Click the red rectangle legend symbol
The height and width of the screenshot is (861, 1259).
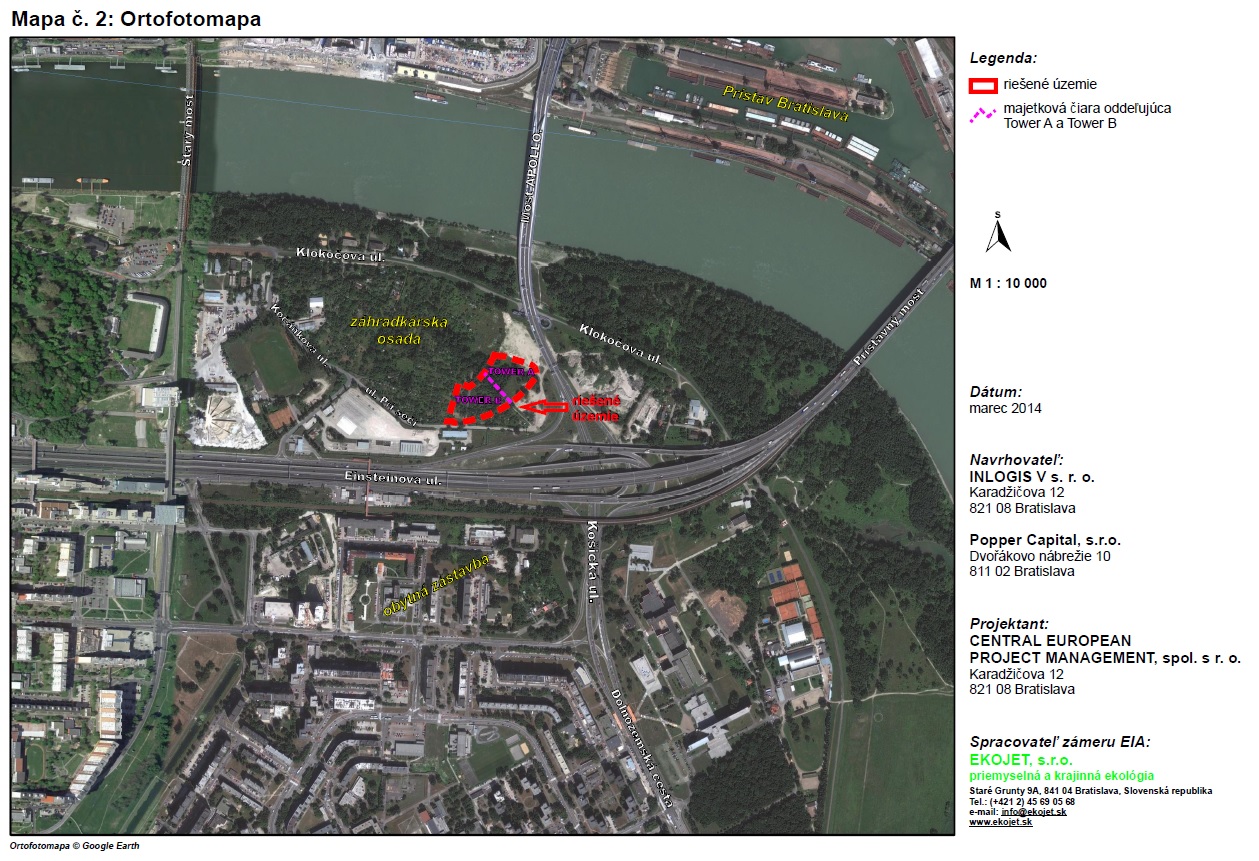[x=984, y=85]
